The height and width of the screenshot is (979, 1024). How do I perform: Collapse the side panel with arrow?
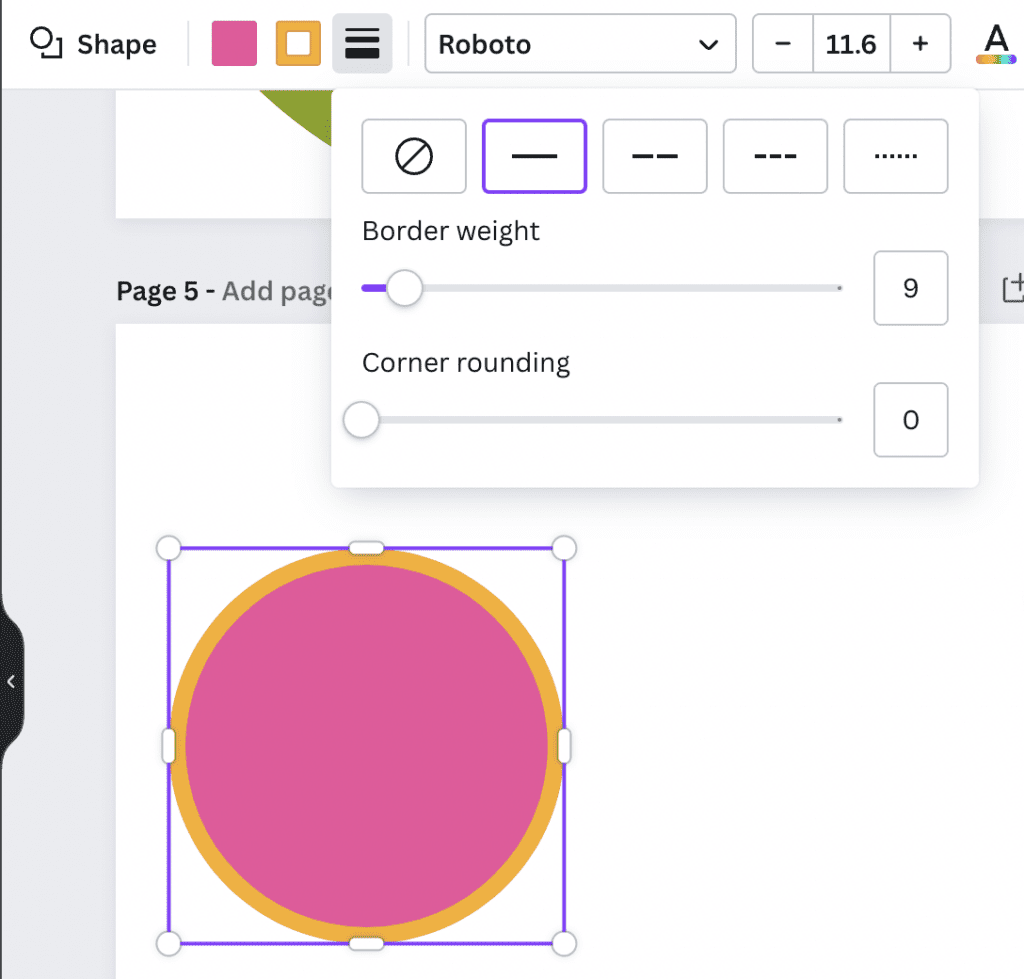tap(11, 682)
